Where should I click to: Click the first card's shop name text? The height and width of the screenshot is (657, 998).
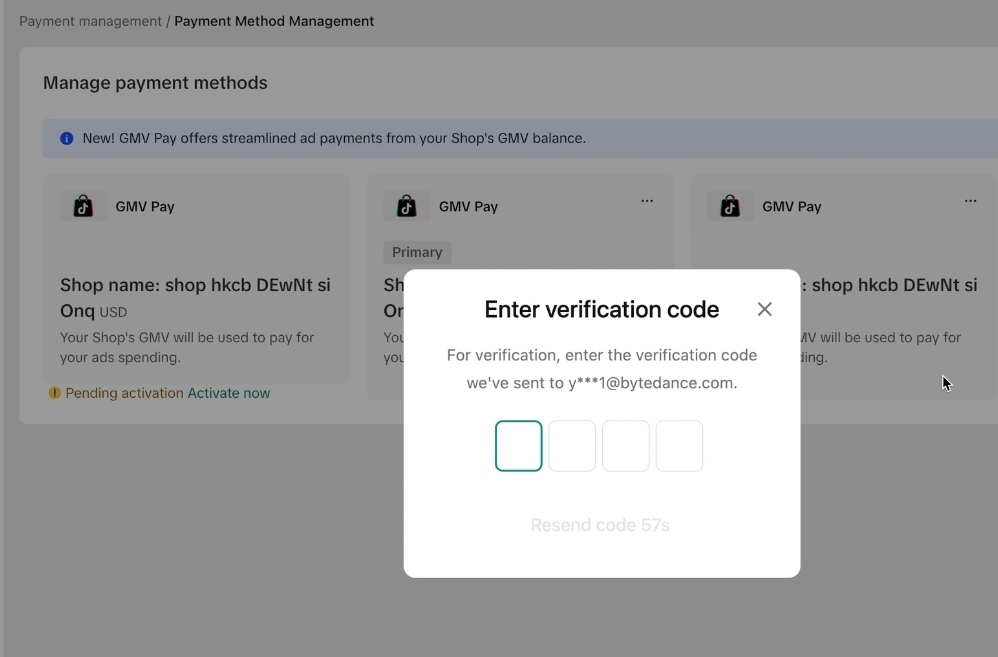pos(195,286)
